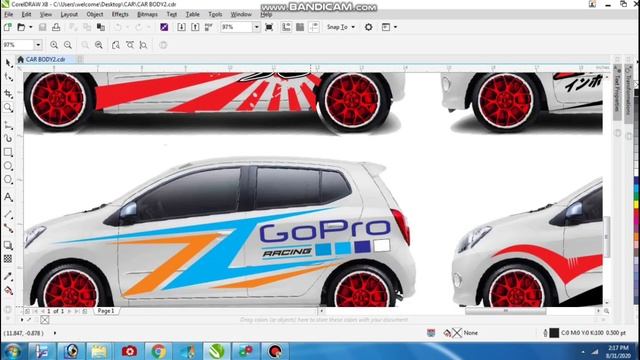Viewport: 640px width, 360px height.
Task: Open the Tools menu
Action: coord(215,14)
